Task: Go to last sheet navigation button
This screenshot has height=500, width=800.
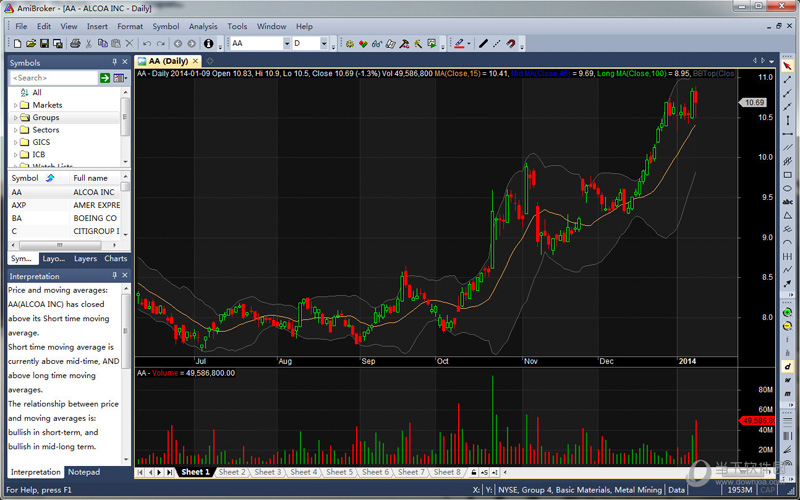Action: (x=169, y=472)
